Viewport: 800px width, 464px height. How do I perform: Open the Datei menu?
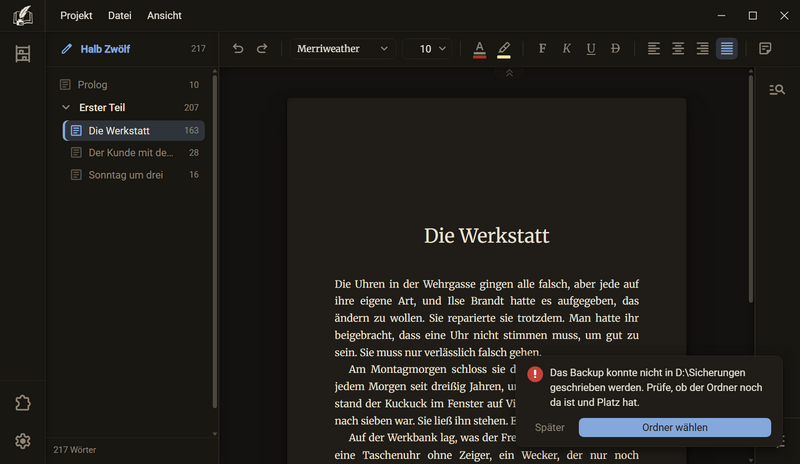119,16
